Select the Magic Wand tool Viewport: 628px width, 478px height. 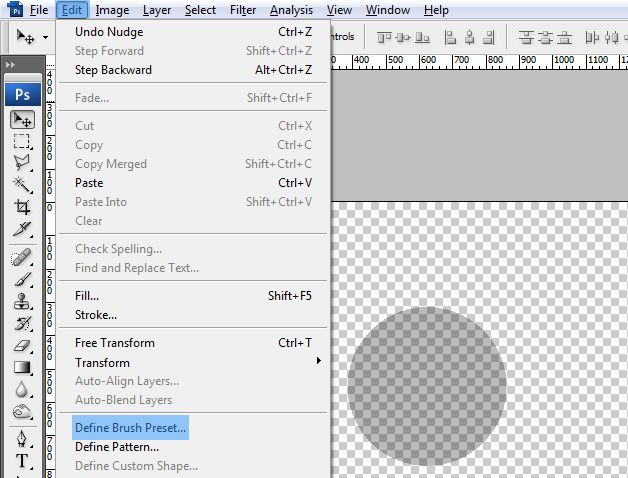tap(22, 185)
